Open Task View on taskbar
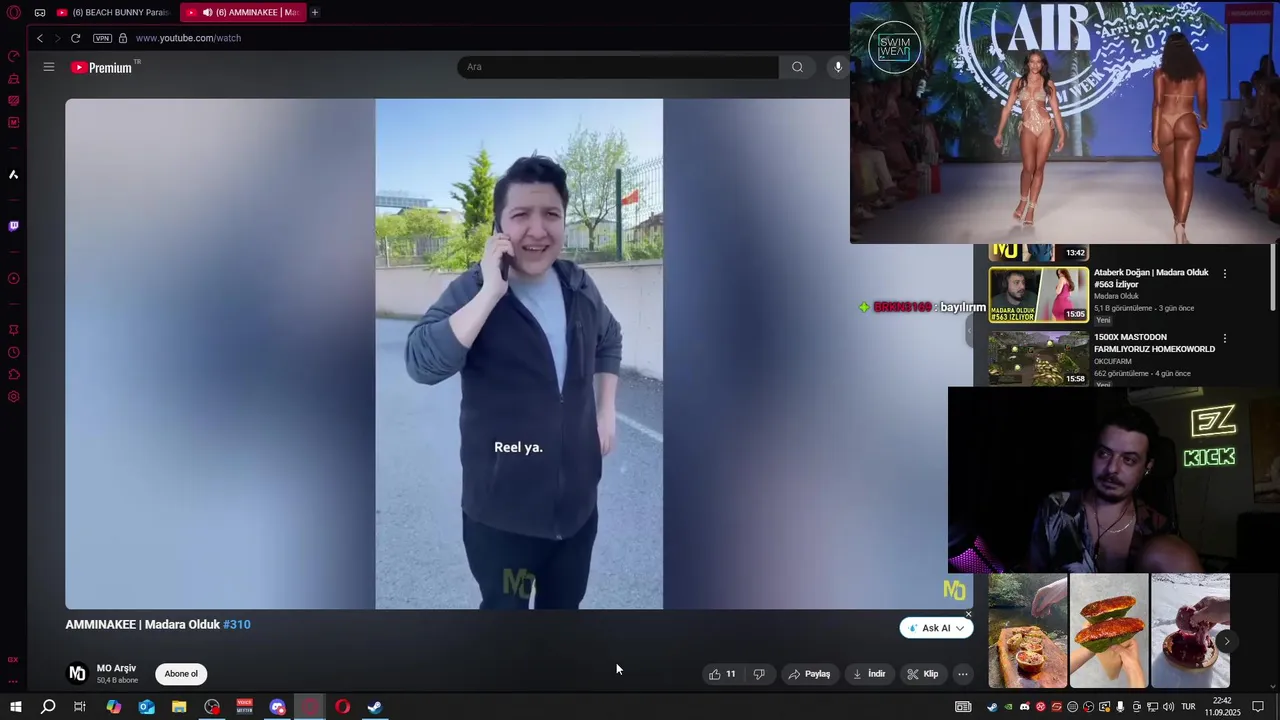1280x720 pixels. [80, 707]
